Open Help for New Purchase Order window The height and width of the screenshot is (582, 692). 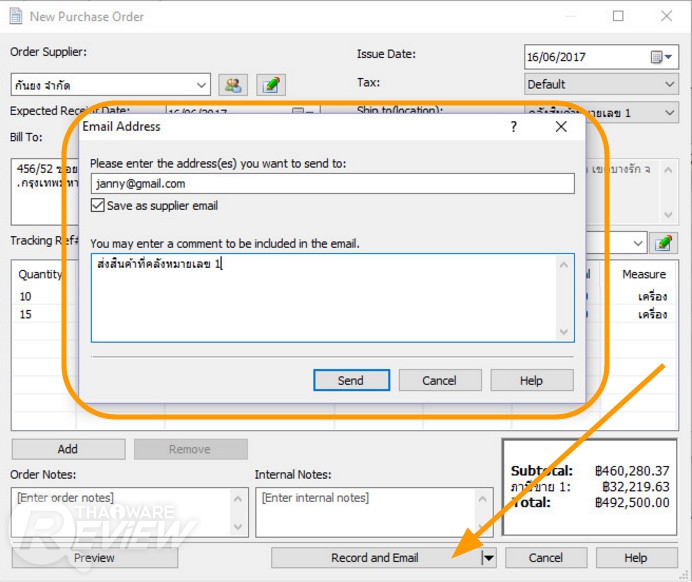[x=636, y=558]
